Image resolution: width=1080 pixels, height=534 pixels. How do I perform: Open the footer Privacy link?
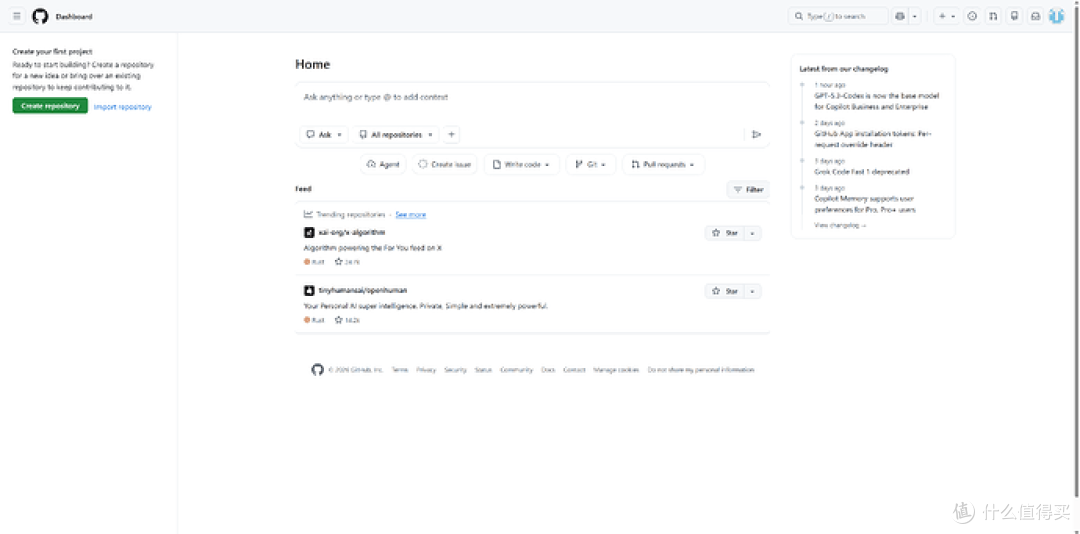coord(426,370)
